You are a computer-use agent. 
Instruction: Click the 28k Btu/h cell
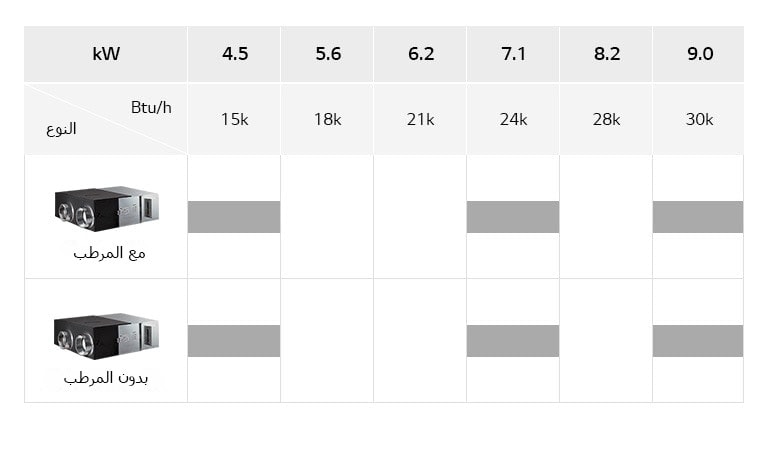tap(606, 119)
